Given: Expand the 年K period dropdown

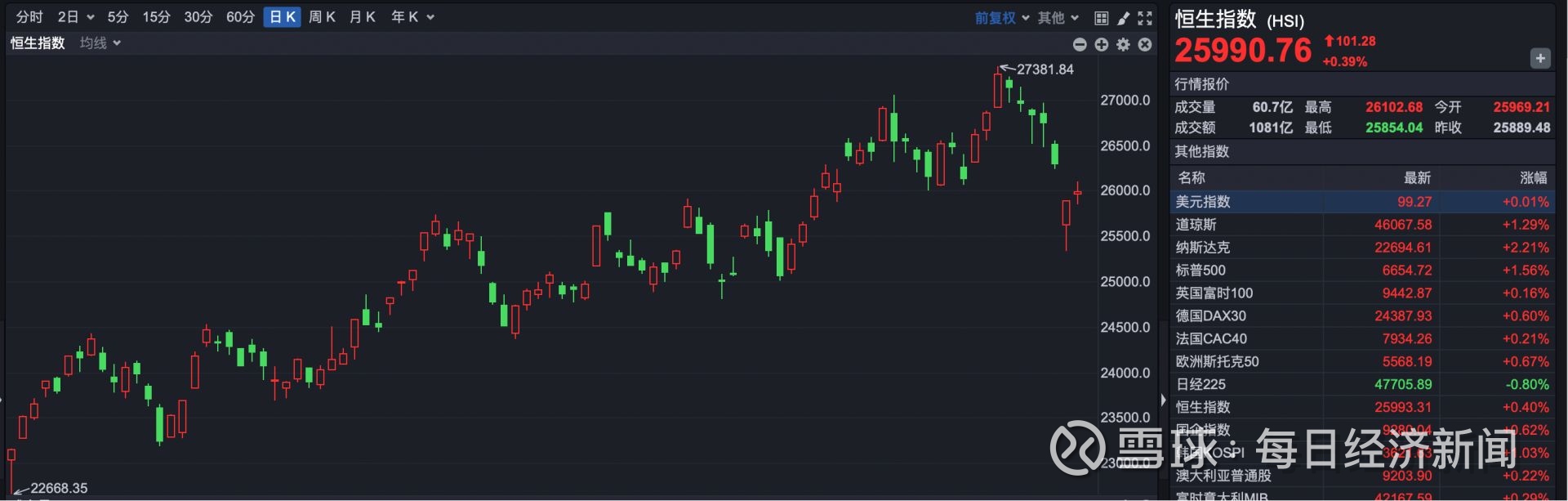Looking at the screenshot, I should (412, 17).
